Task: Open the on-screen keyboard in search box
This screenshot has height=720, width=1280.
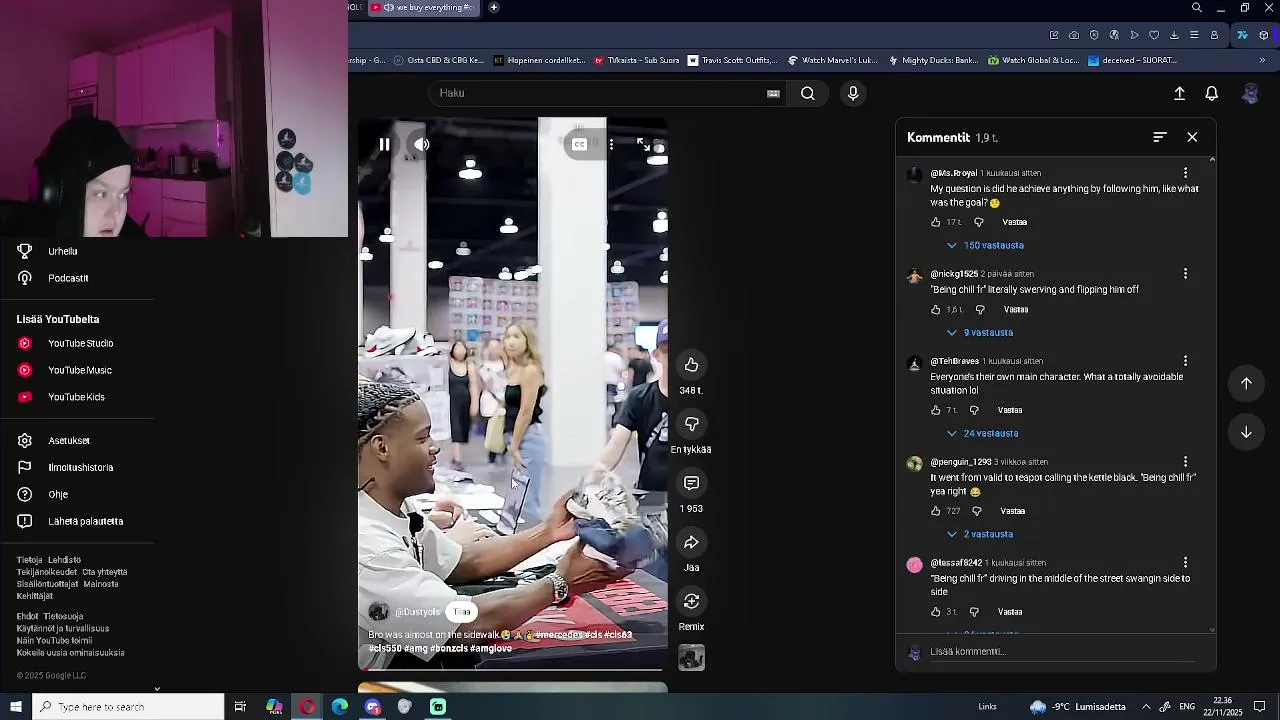Action: [773, 93]
